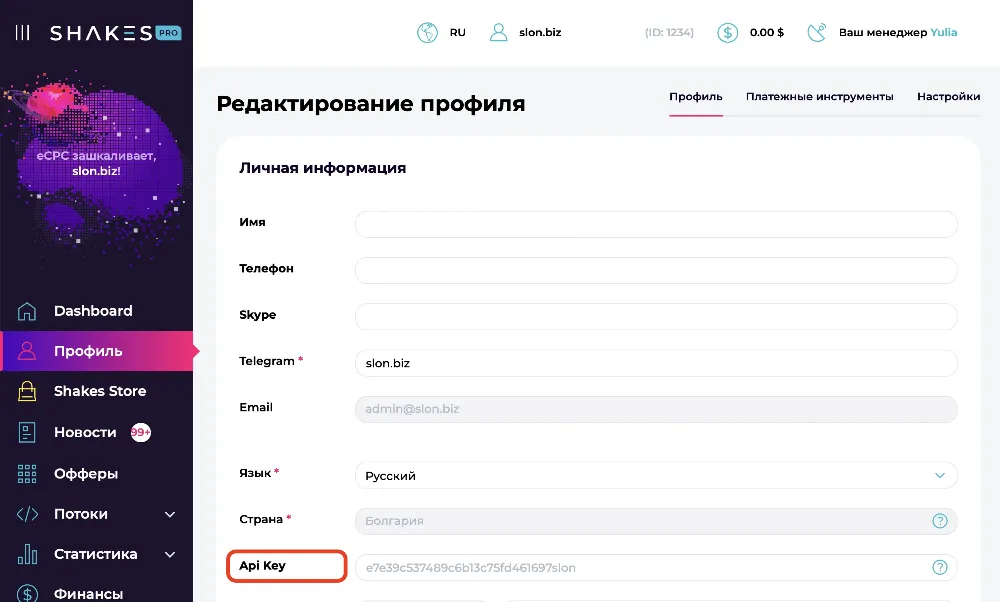Click the help icon in the Api Key field
Image resolution: width=1000 pixels, height=602 pixels.
940,568
